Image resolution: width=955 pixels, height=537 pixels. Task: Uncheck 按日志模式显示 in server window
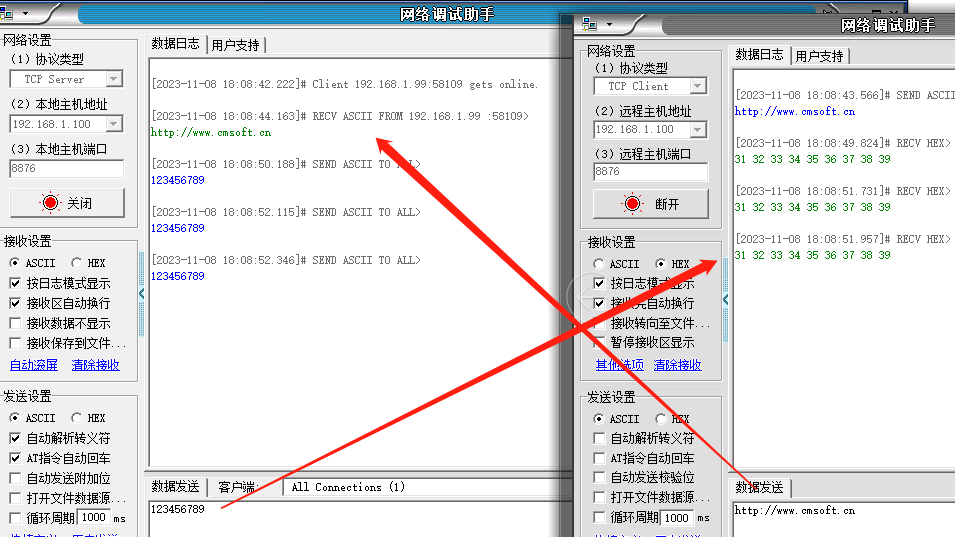click(x=16, y=283)
